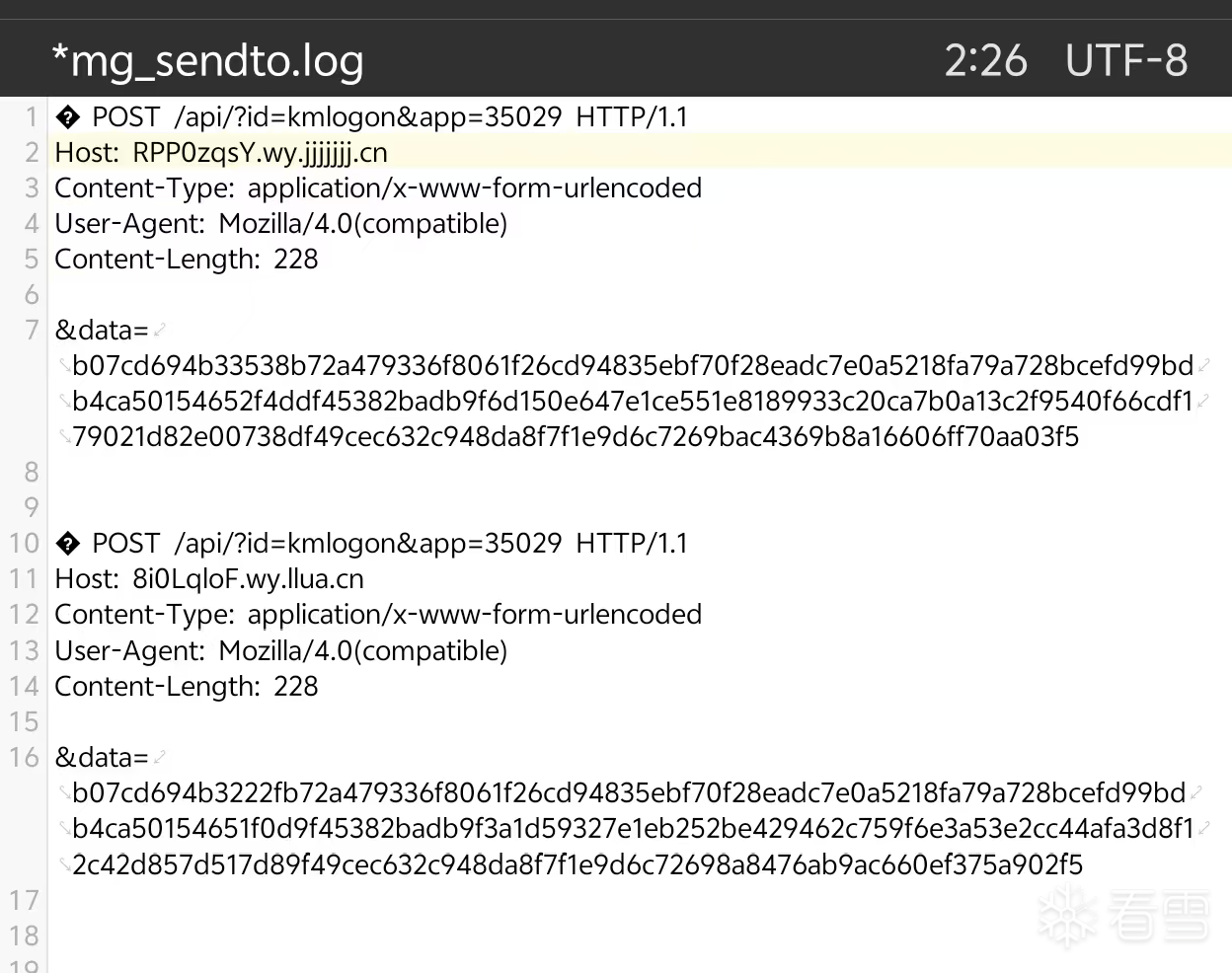Place cursor on Content-Length: 228 at line 5
Screen dimensions: 1232x973
click(186, 260)
